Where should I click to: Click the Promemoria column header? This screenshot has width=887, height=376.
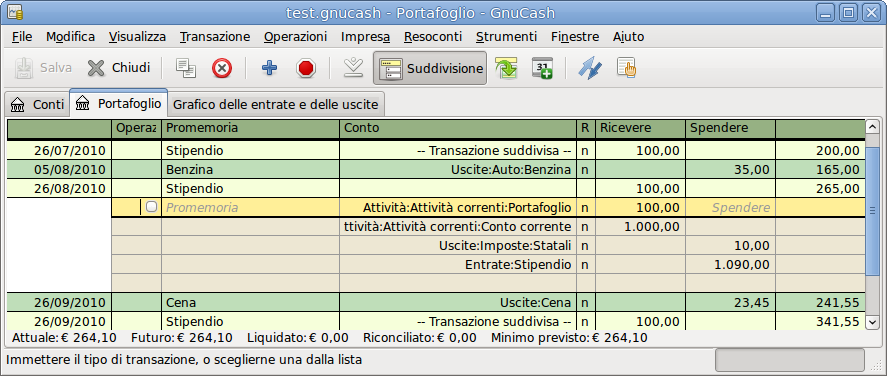251,128
